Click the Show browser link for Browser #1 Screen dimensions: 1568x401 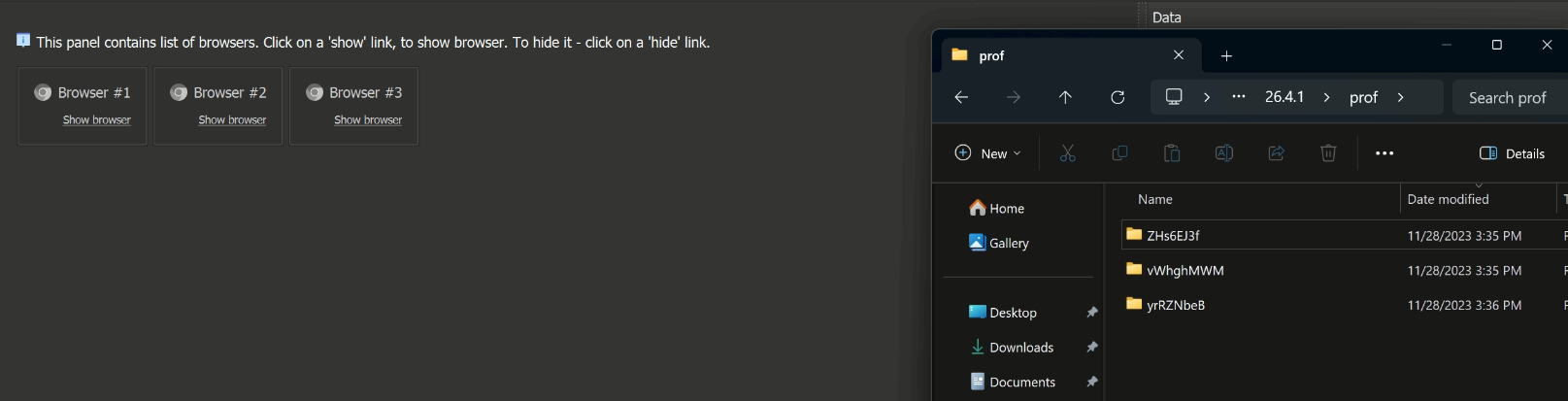(x=96, y=119)
